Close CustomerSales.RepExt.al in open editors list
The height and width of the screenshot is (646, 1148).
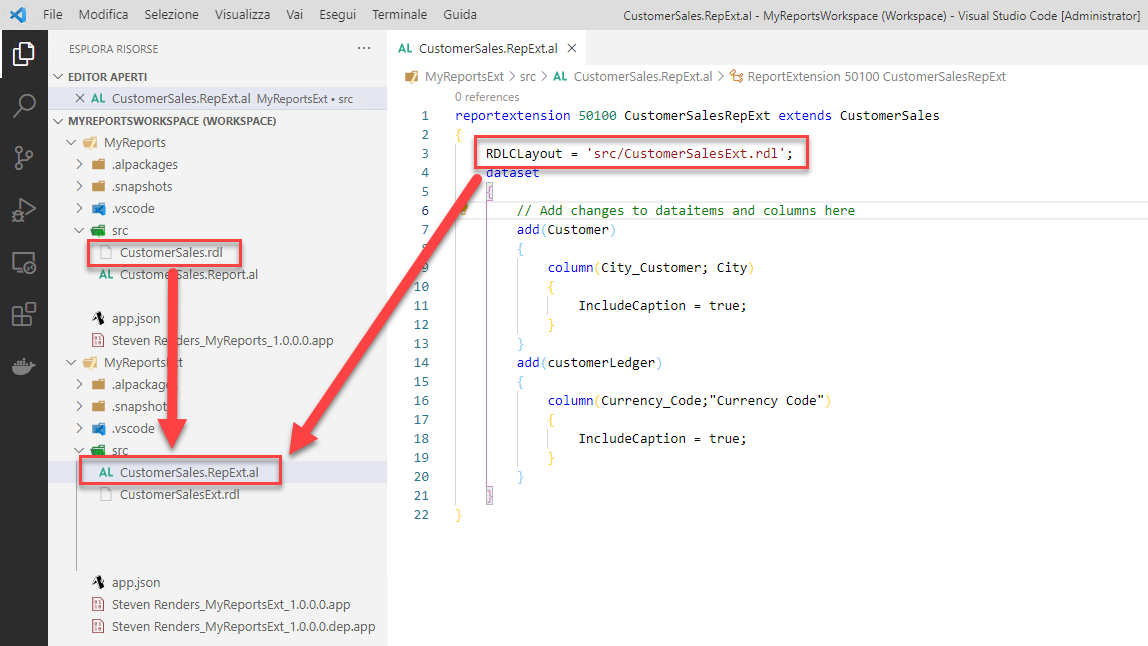(80, 98)
